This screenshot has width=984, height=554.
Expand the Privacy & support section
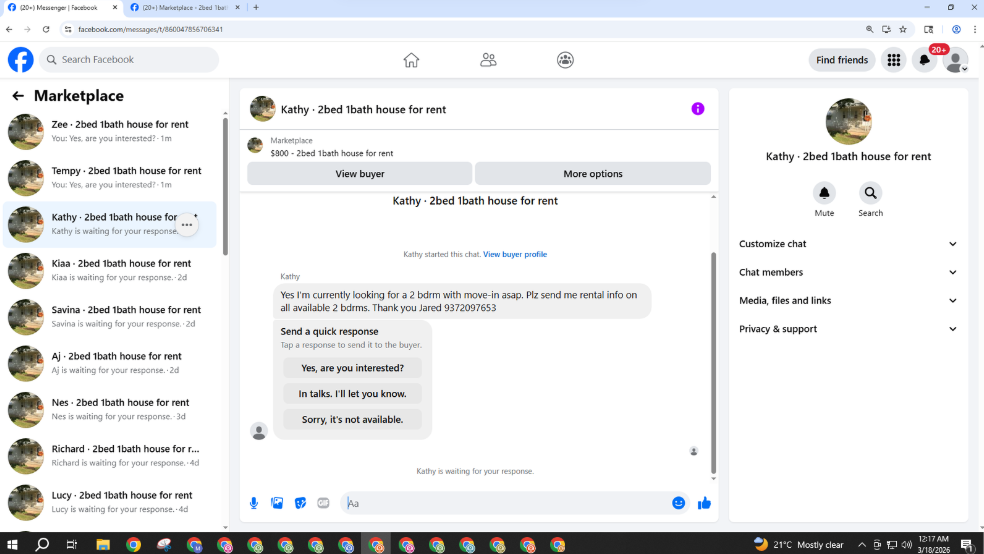pyautogui.click(x=848, y=329)
